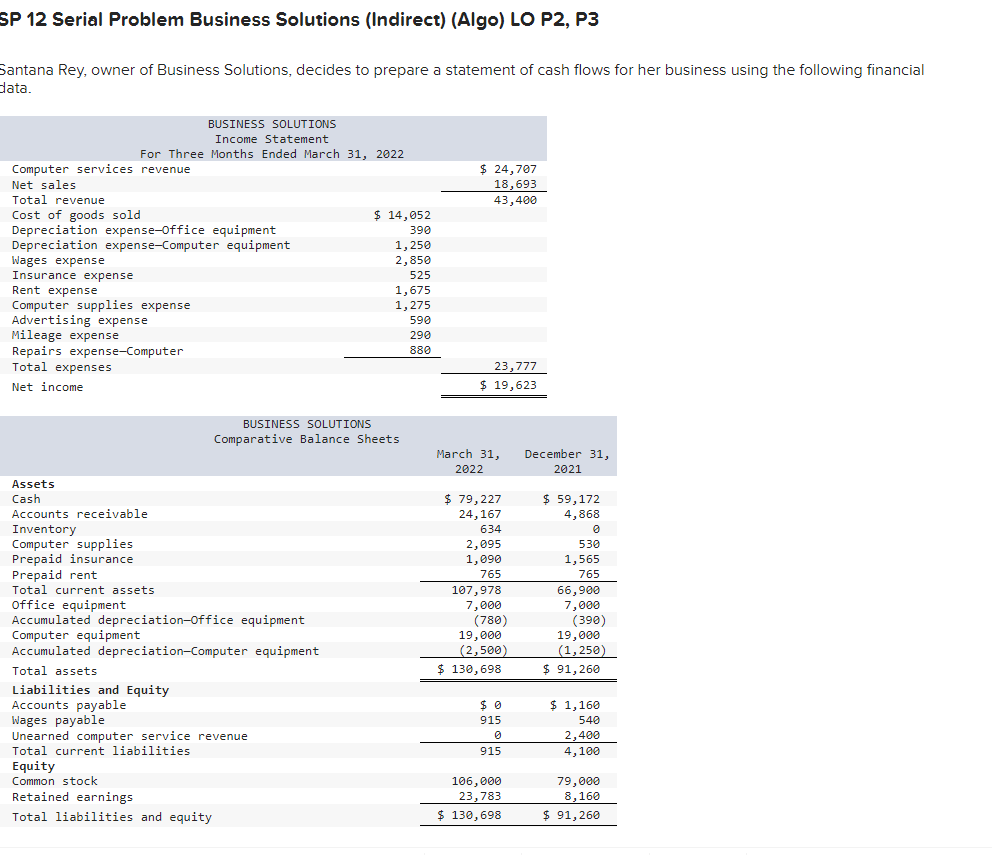
Task: Click the Assets section heading
Action: 33,484
